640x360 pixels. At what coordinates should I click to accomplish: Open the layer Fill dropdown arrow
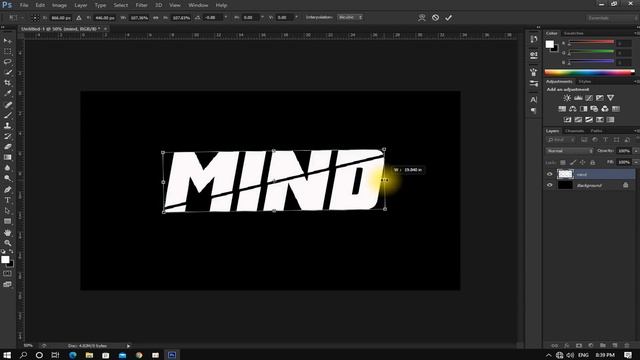click(x=636, y=162)
